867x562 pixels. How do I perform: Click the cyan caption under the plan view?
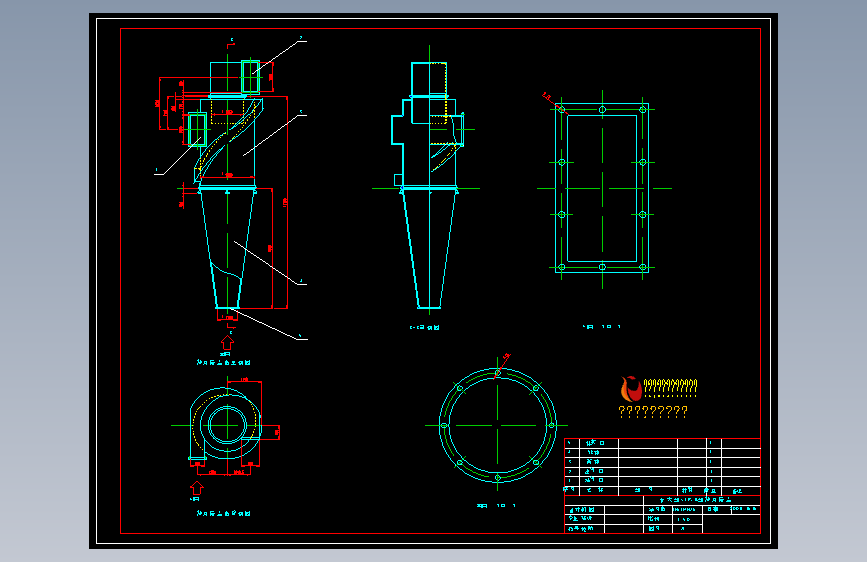[x=224, y=513]
